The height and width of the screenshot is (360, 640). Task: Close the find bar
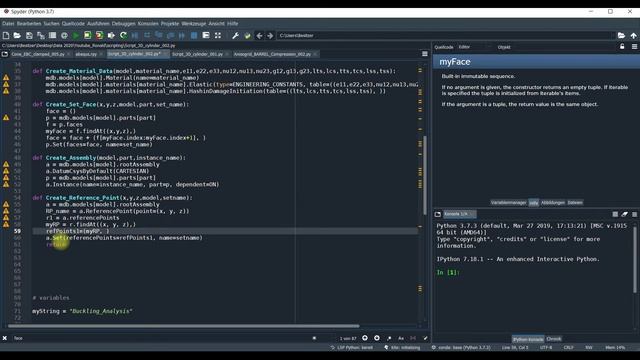tap(4, 338)
